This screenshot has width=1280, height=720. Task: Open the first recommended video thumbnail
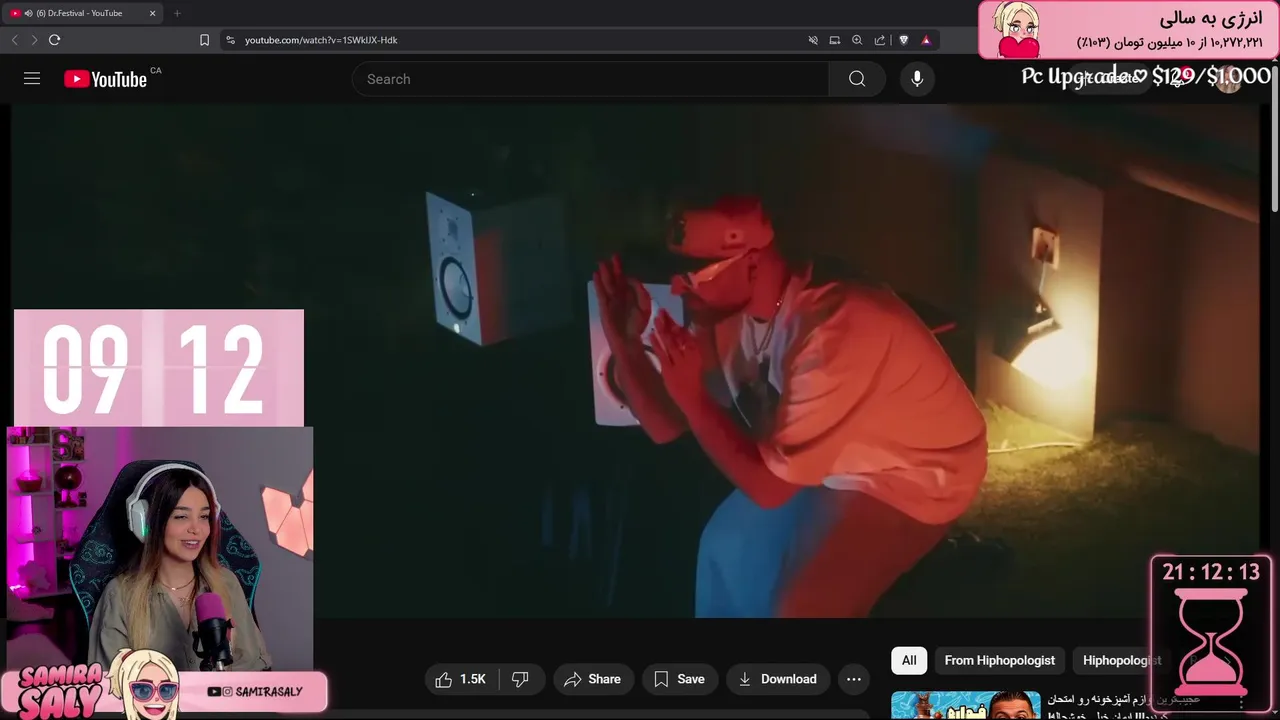pyautogui.click(x=965, y=705)
